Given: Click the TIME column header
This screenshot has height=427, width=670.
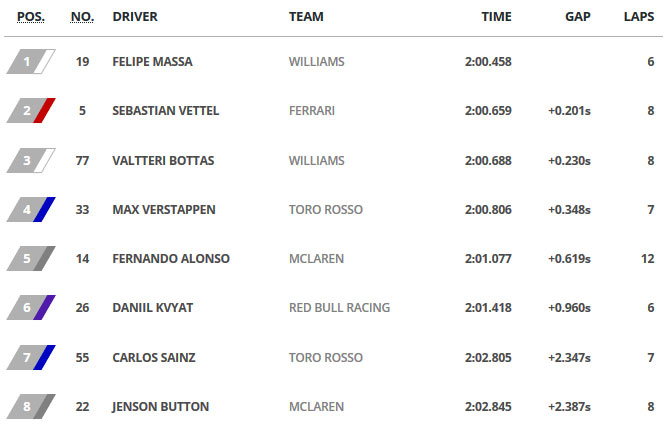Looking at the screenshot, I should 496,17.
